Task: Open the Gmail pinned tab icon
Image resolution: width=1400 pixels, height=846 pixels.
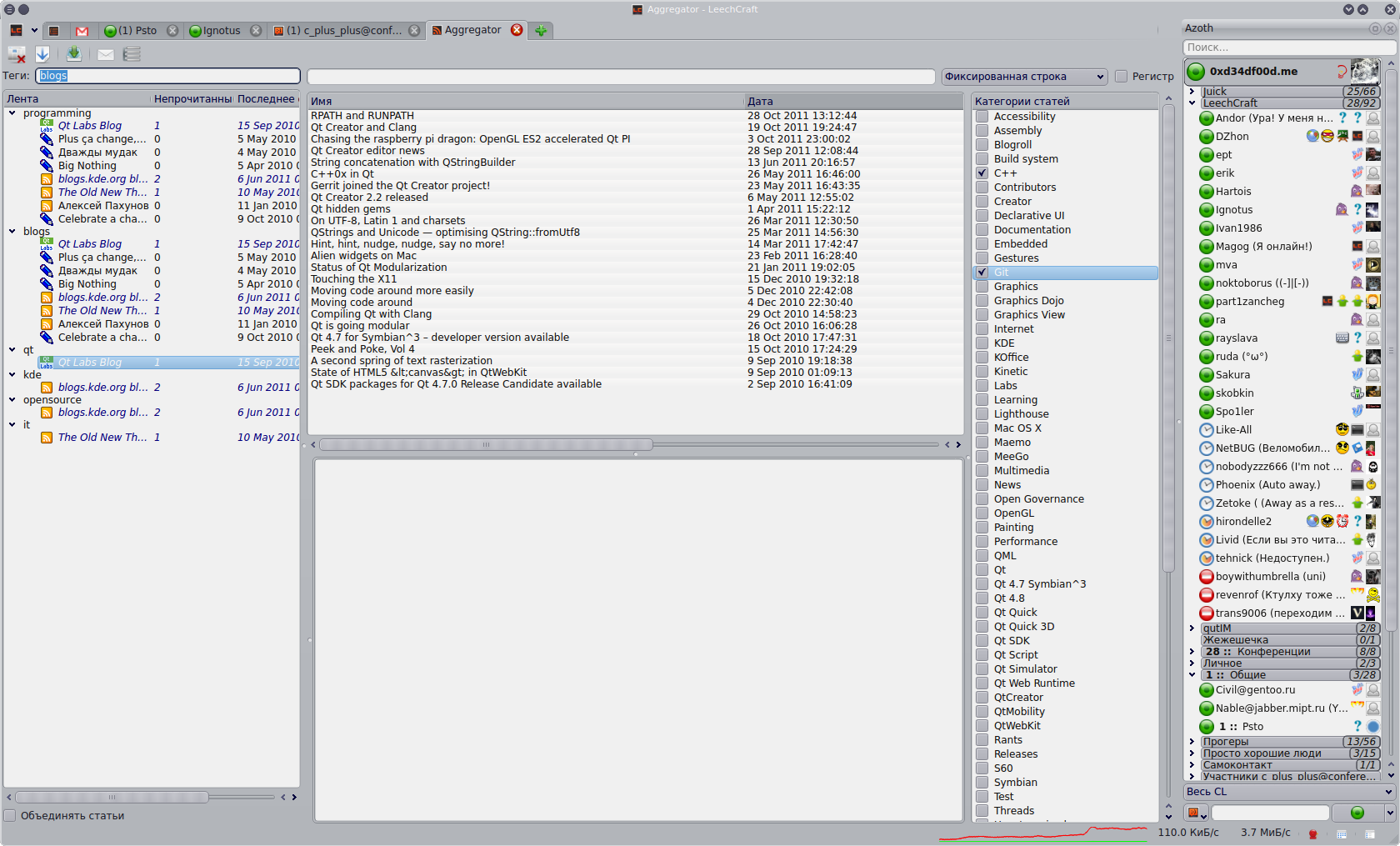Action: [82, 31]
